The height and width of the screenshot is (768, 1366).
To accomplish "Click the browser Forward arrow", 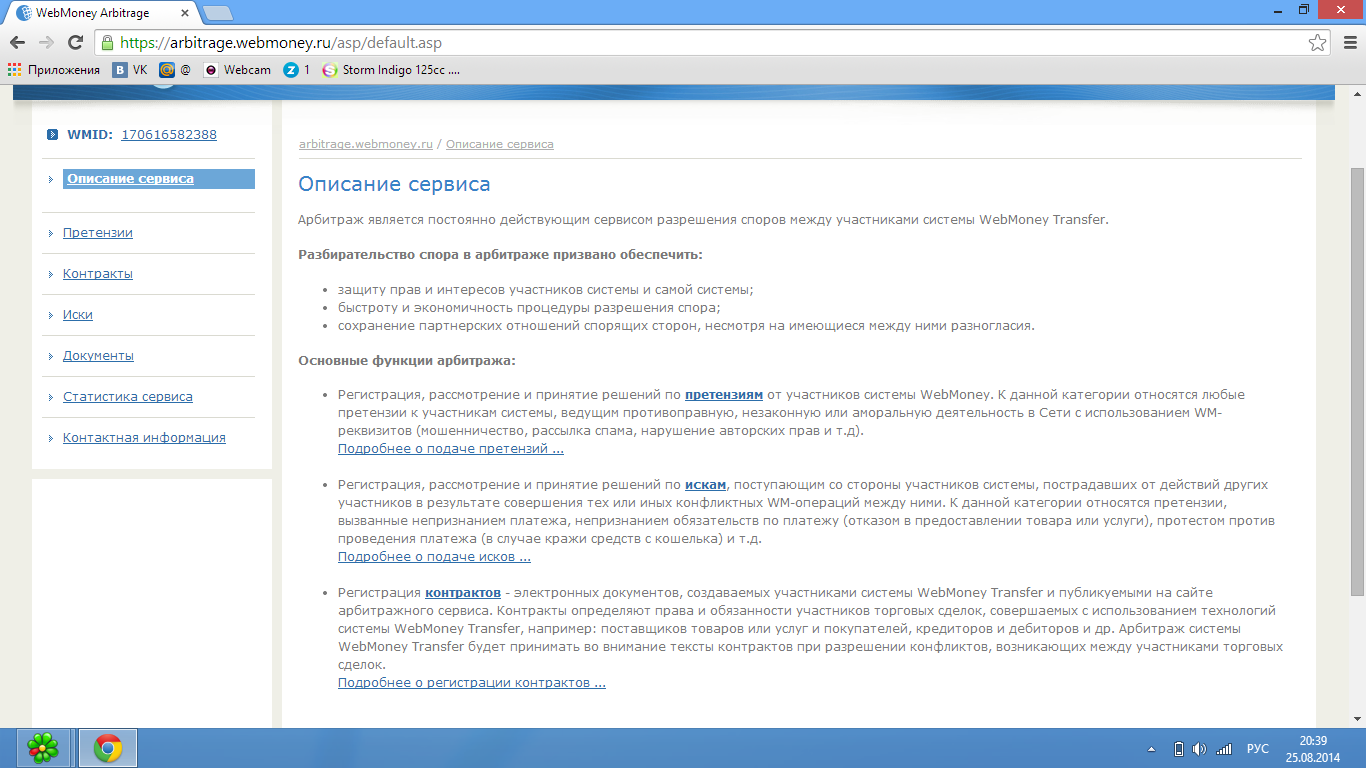I will click(x=46, y=43).
